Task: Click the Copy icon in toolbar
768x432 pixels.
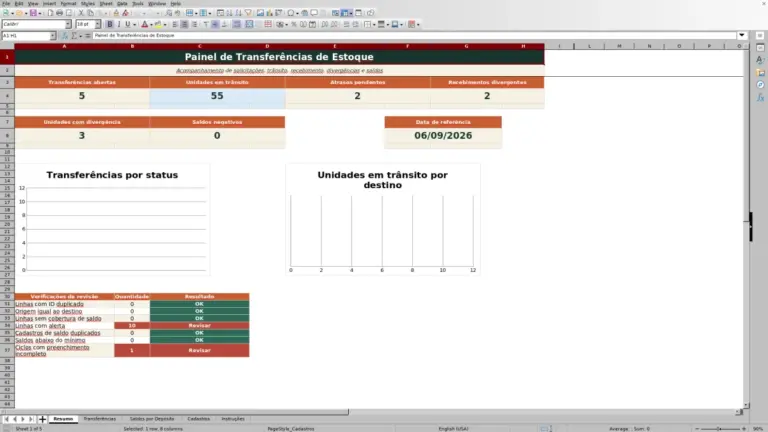Action: coord(91,13)
